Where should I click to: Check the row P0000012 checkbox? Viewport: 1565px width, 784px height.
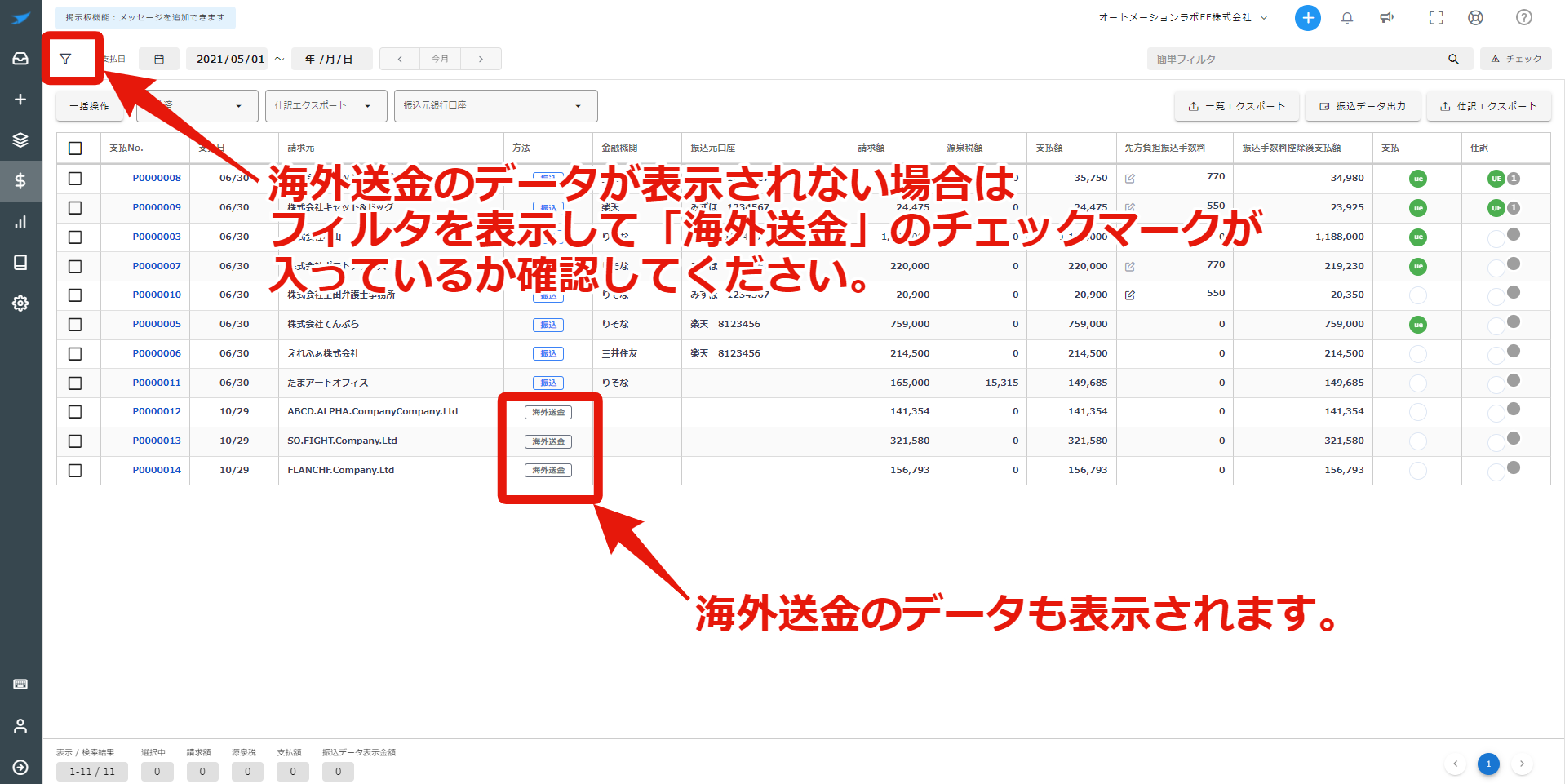[75, 412]
